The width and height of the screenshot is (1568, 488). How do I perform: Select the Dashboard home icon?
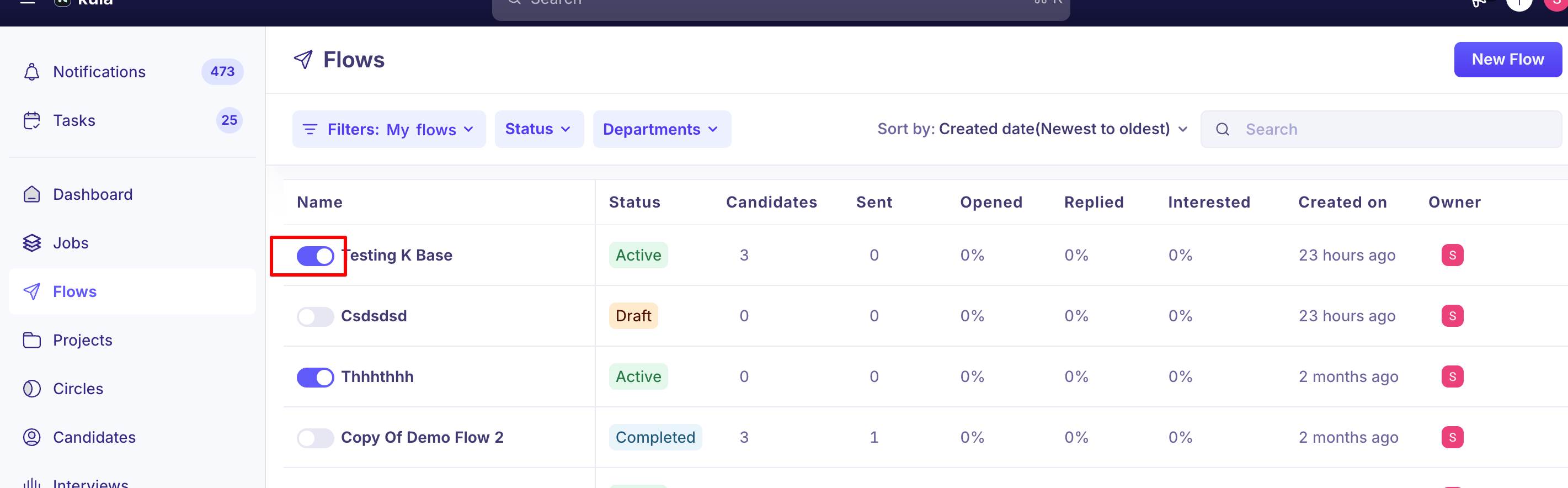[31, 194]
